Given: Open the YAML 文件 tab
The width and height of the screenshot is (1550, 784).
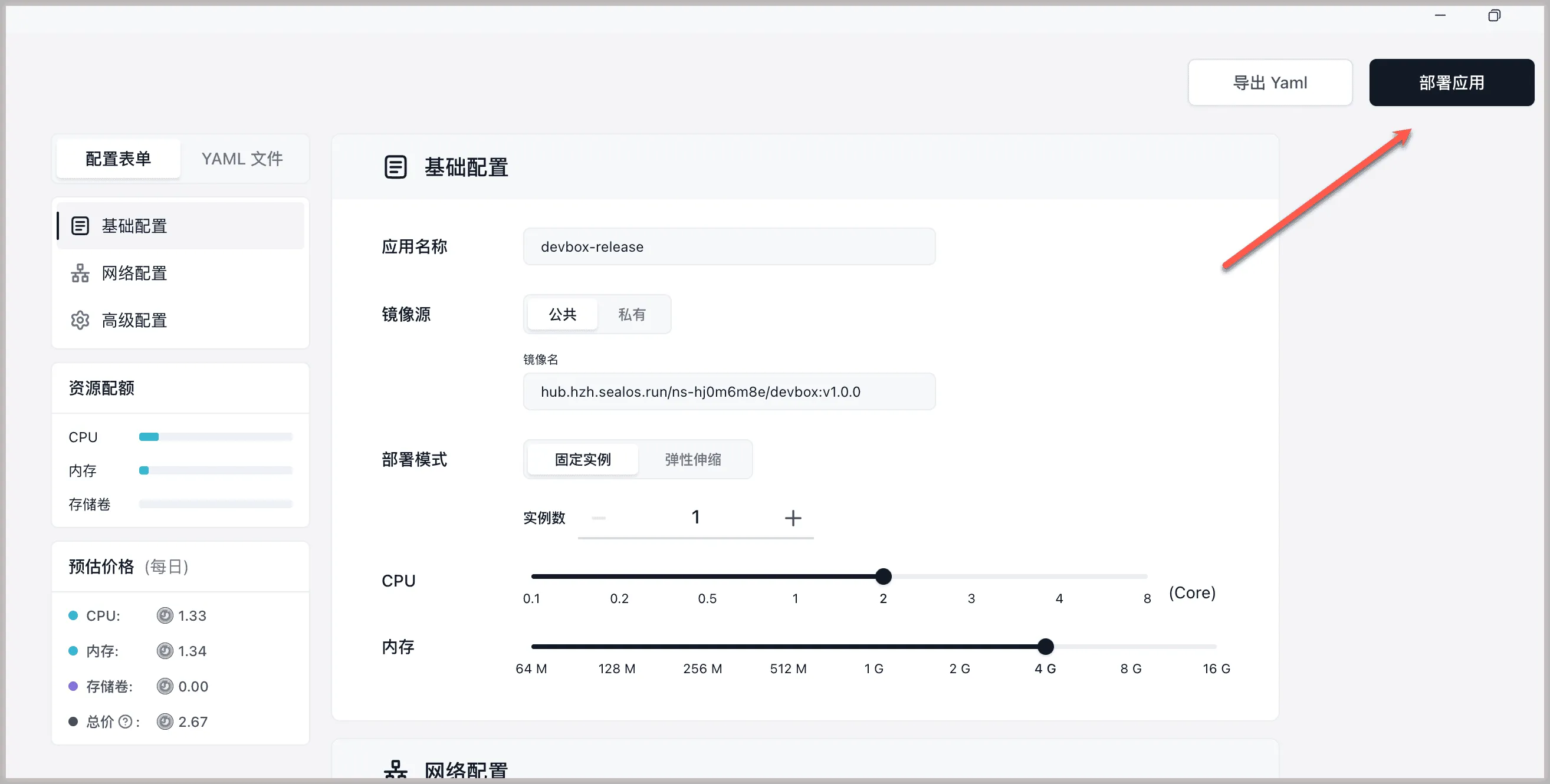Looking at the screenshot, I should point(242,159).
